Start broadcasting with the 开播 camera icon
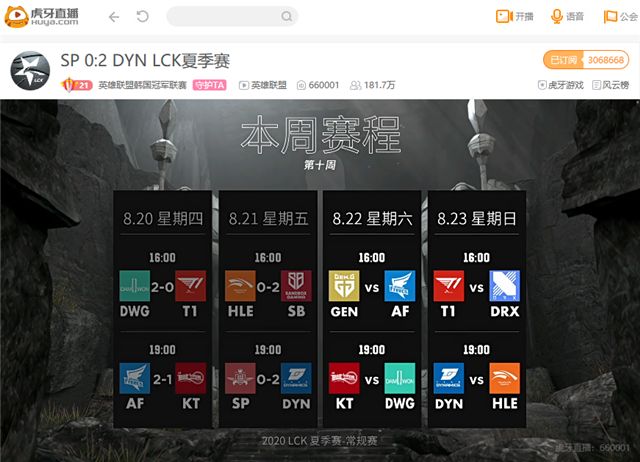 (504, 16)
